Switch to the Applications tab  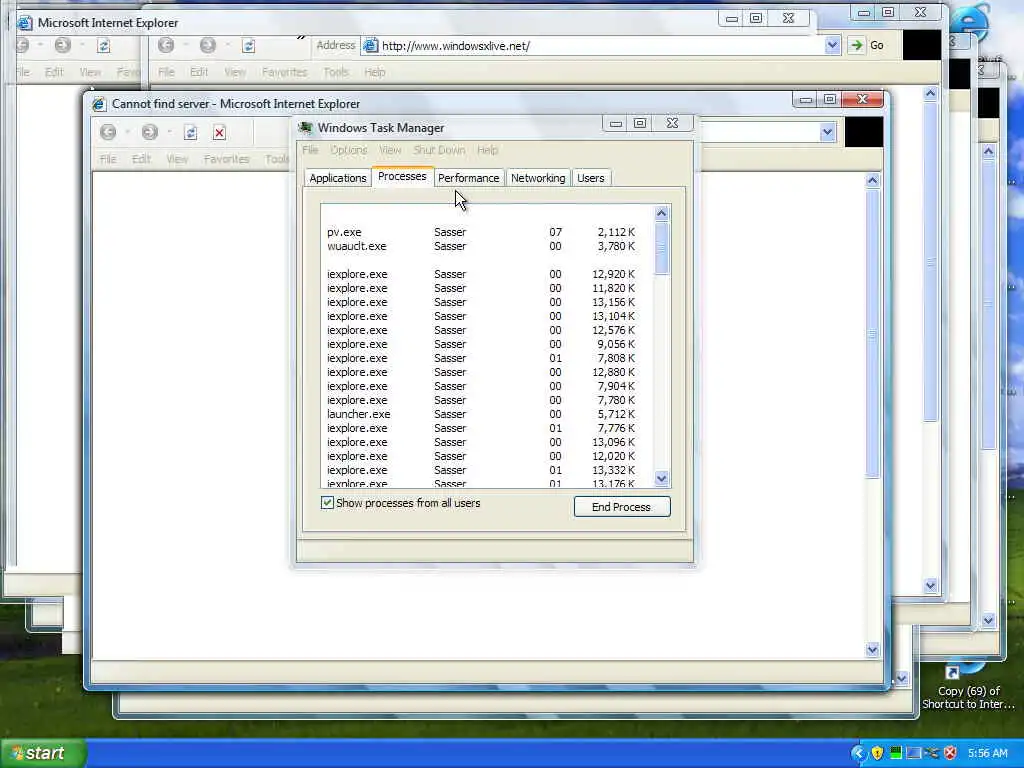point(338,178)
